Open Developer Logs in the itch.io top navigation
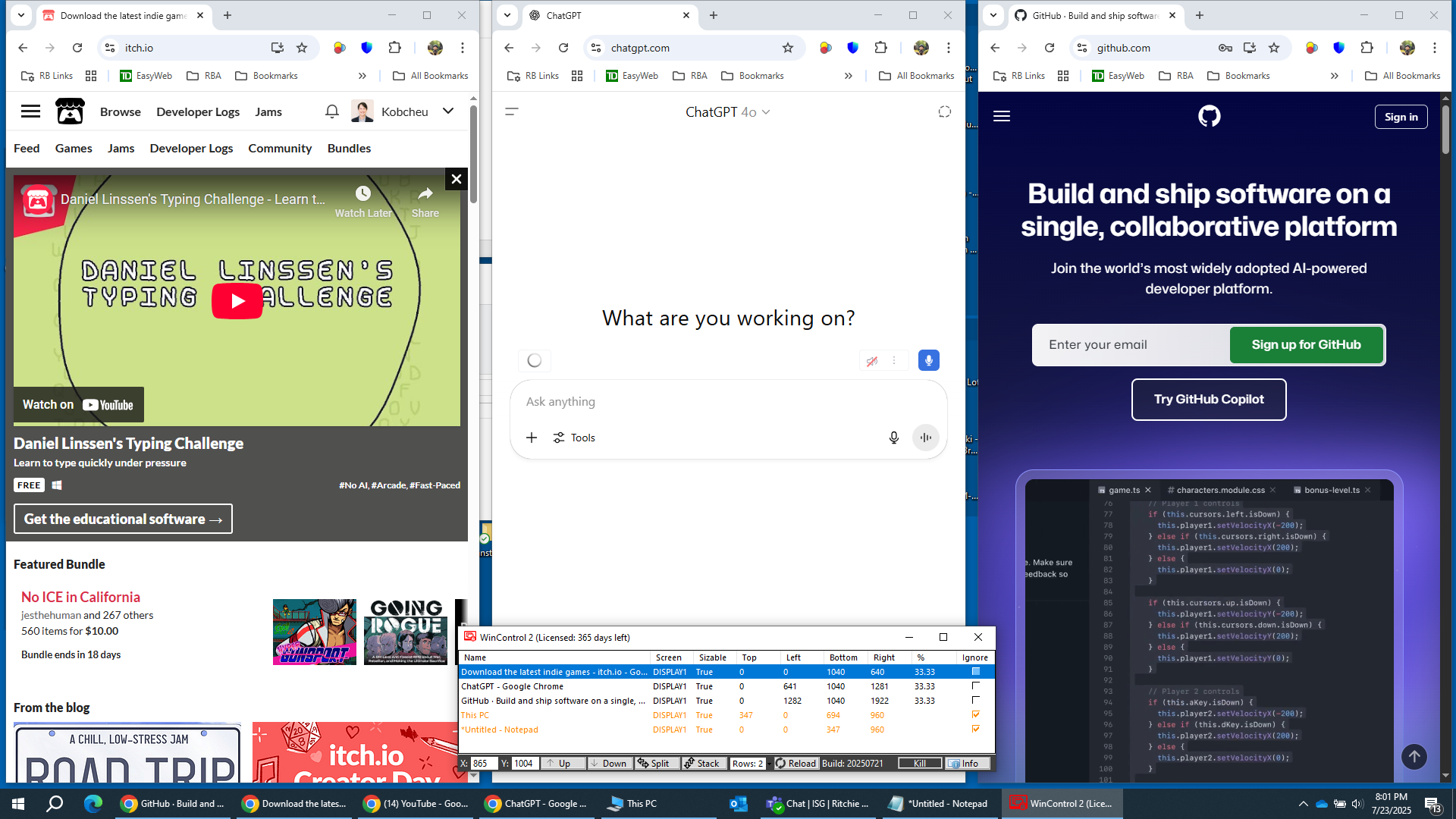Viewport: 1456px width, 819px height. (198, 111)
